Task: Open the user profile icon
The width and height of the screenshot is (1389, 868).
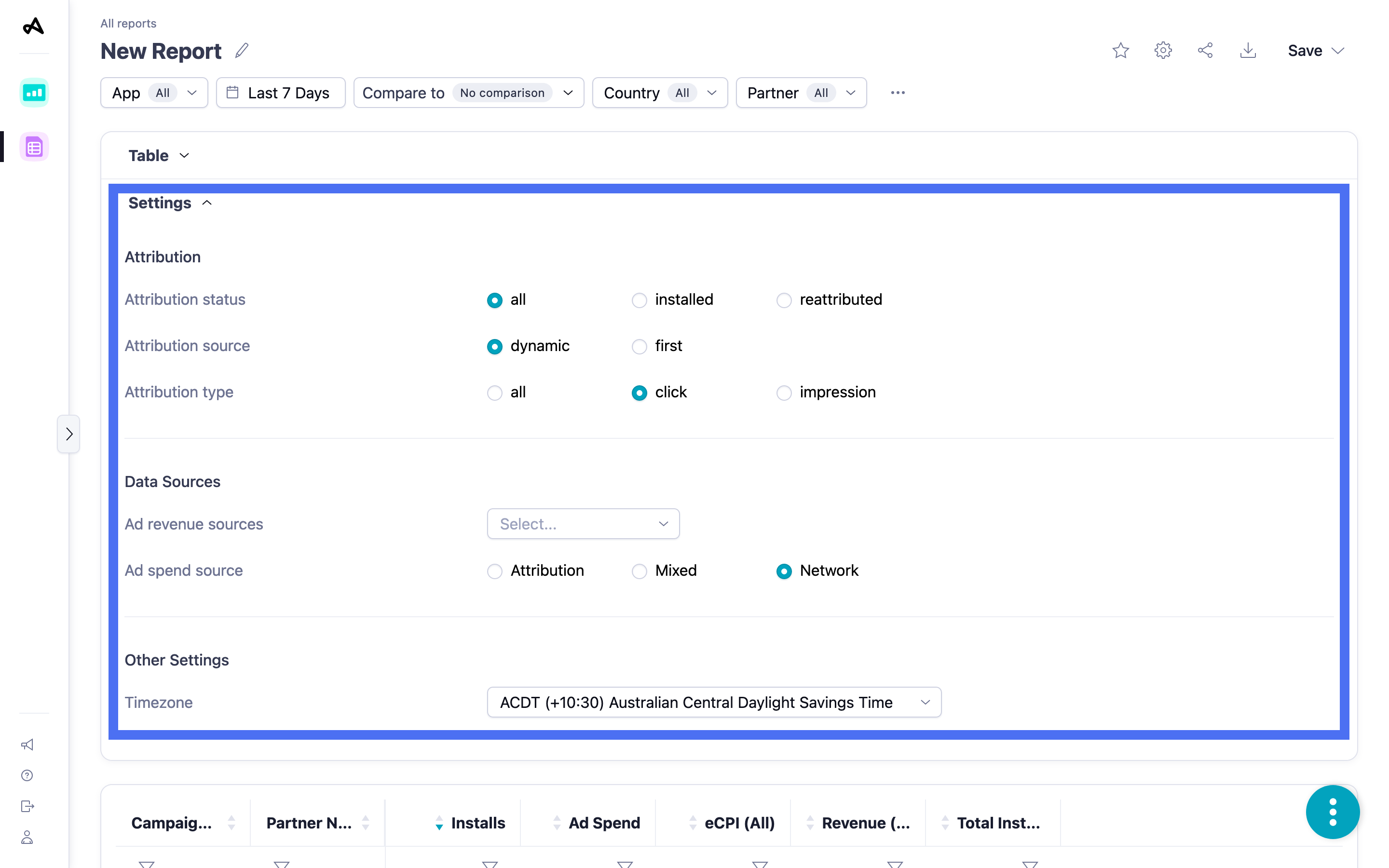Action: click(27, 837)
